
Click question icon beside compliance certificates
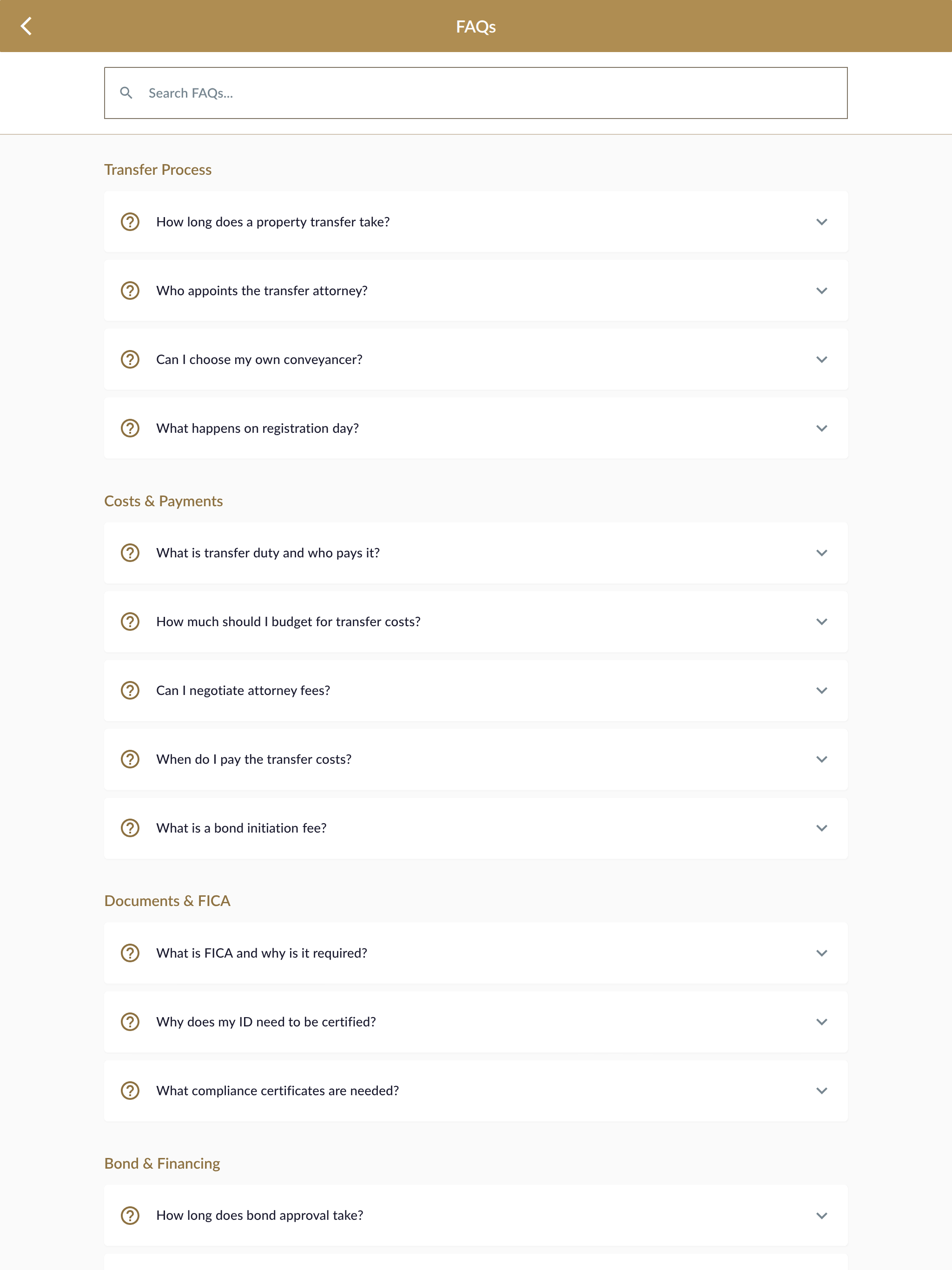[x=130, y=1090]
